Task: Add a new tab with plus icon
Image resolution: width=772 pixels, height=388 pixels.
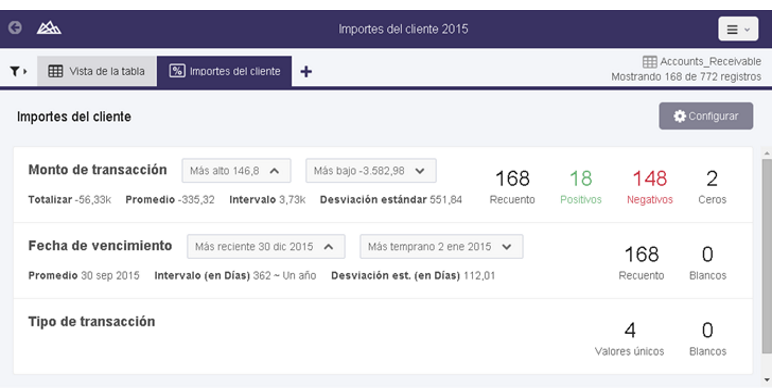Action: 306,72
